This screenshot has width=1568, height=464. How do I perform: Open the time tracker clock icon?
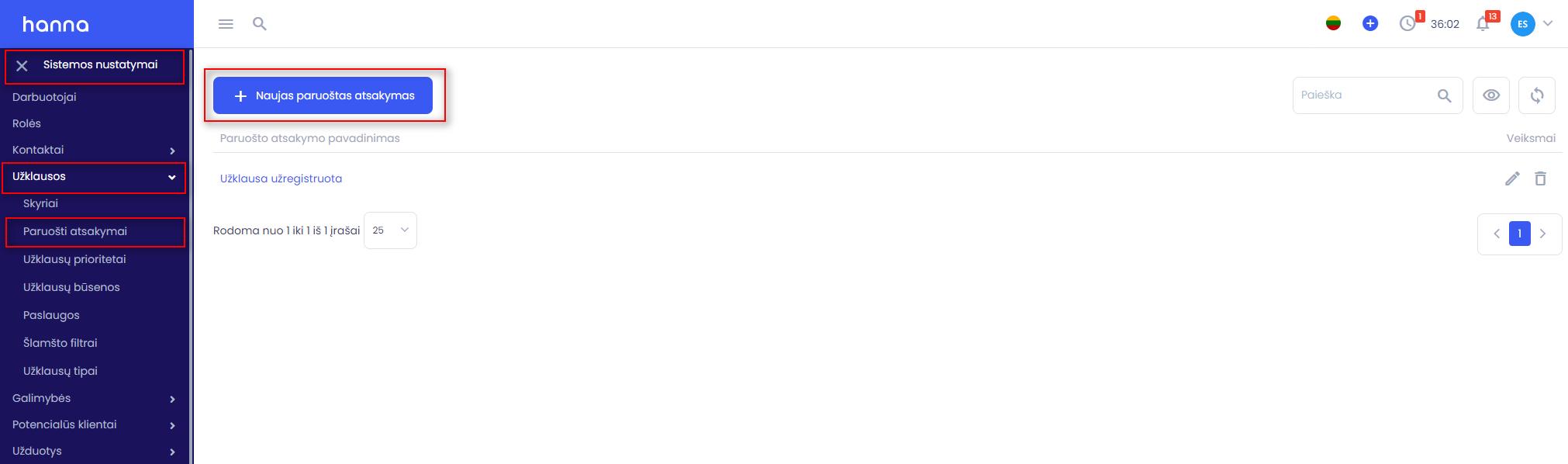tap(1407, 24)
